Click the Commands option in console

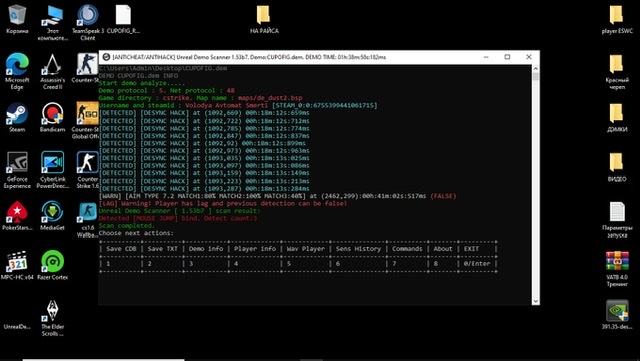tap(407, 249)
